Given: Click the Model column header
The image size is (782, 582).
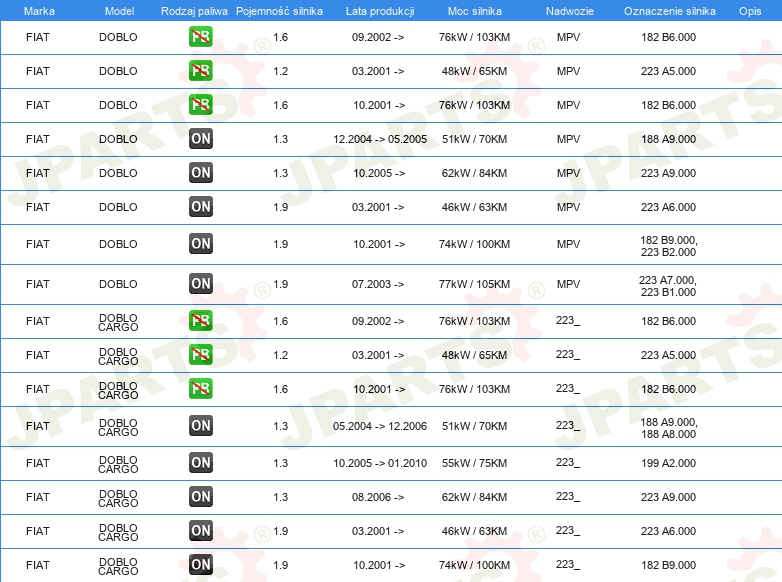Looking at the screenshot, I should [119, 11].
